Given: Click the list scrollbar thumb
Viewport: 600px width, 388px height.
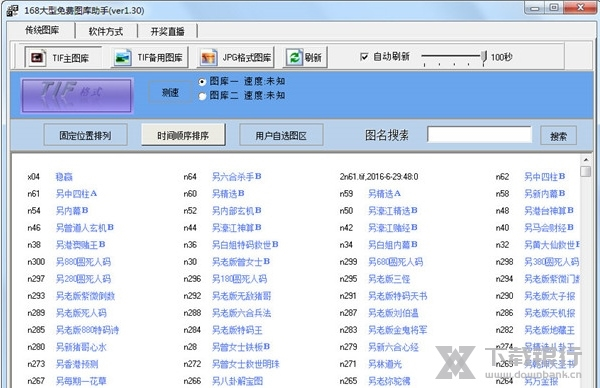Looking at the screenshot, I should 585,171.
